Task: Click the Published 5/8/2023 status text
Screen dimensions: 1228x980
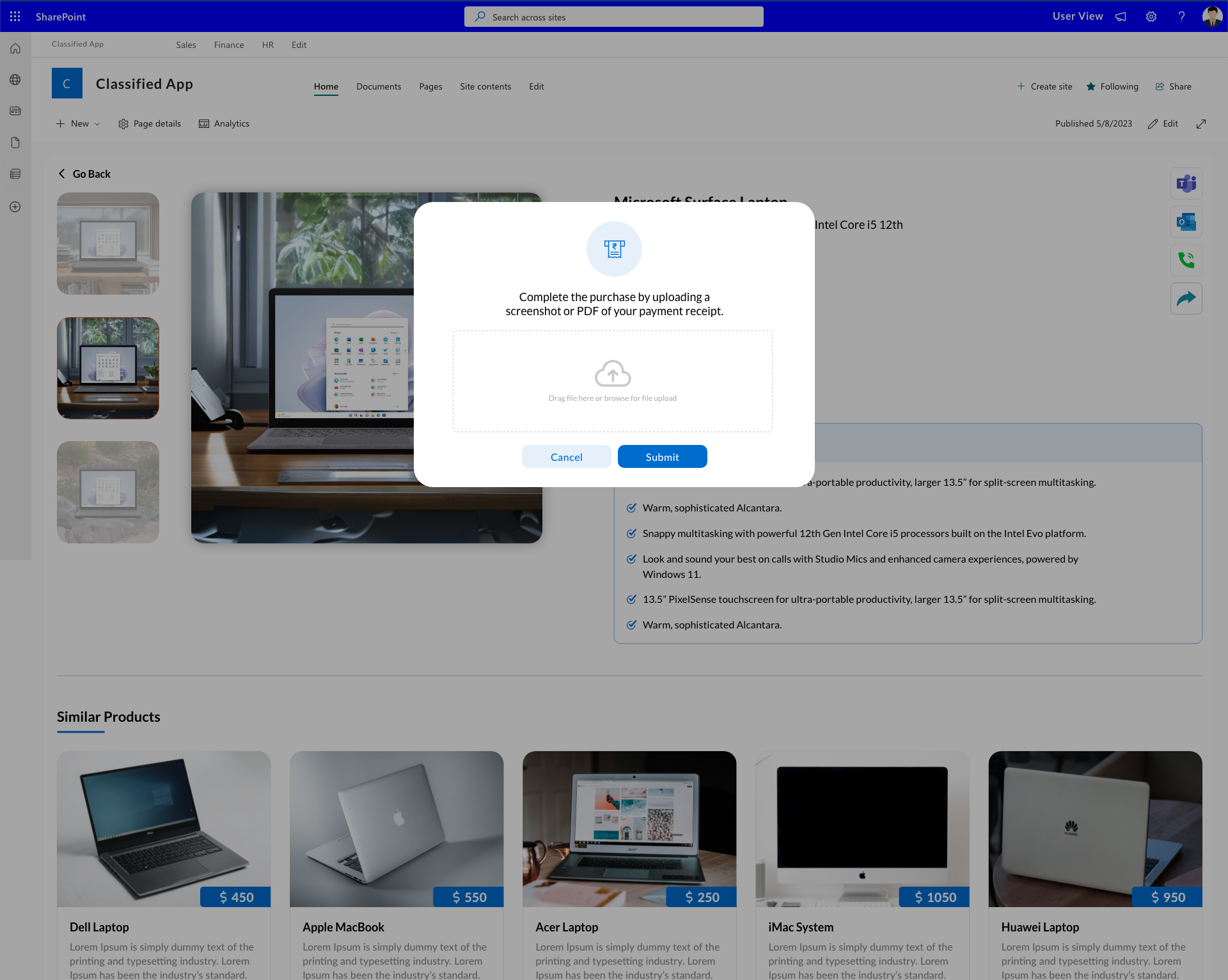Action: [1094, 124]
